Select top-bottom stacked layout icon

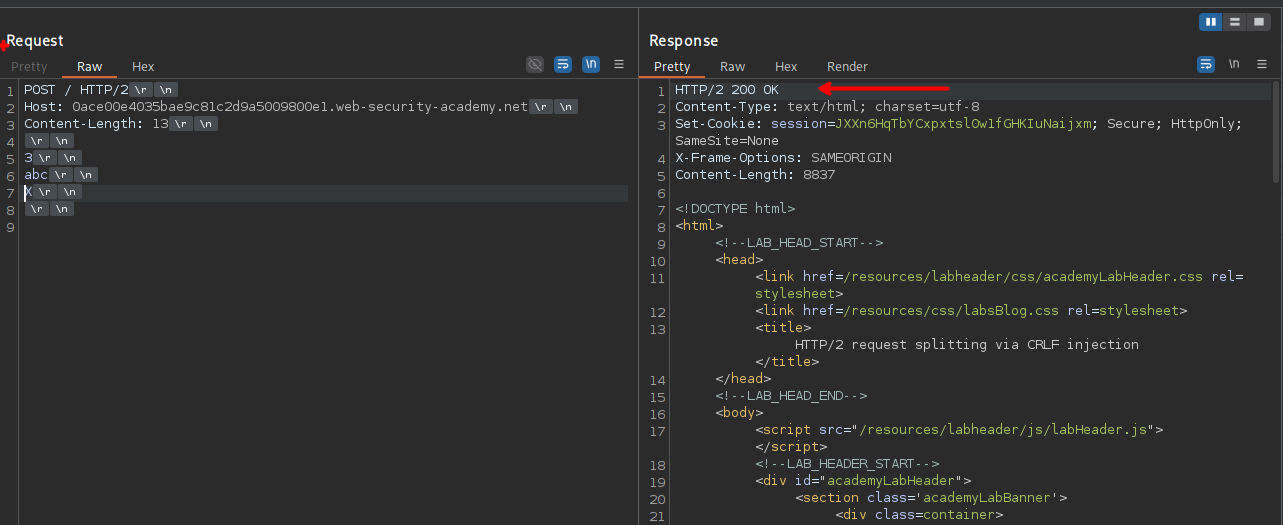pyautogui.click(x=1235, y=21)
